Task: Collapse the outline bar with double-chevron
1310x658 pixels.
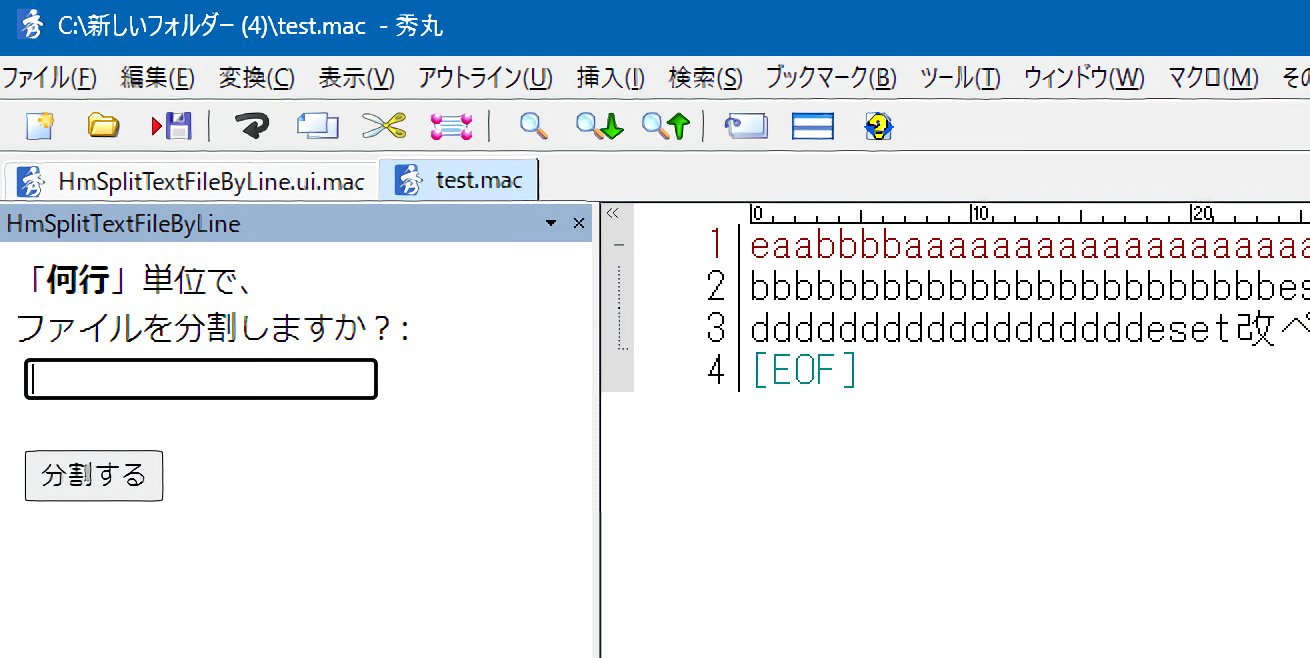Action: (x=613, y=213)
